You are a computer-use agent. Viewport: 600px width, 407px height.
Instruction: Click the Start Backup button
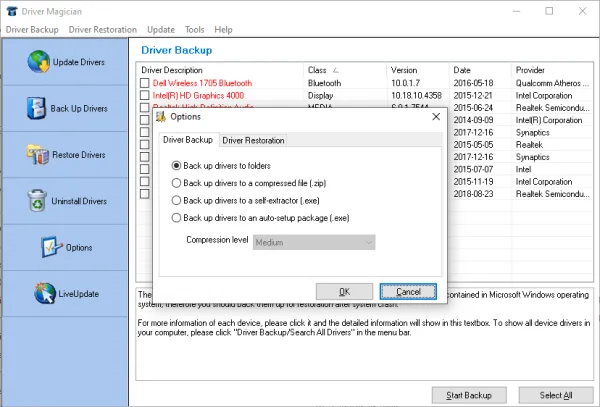[469, 395]
